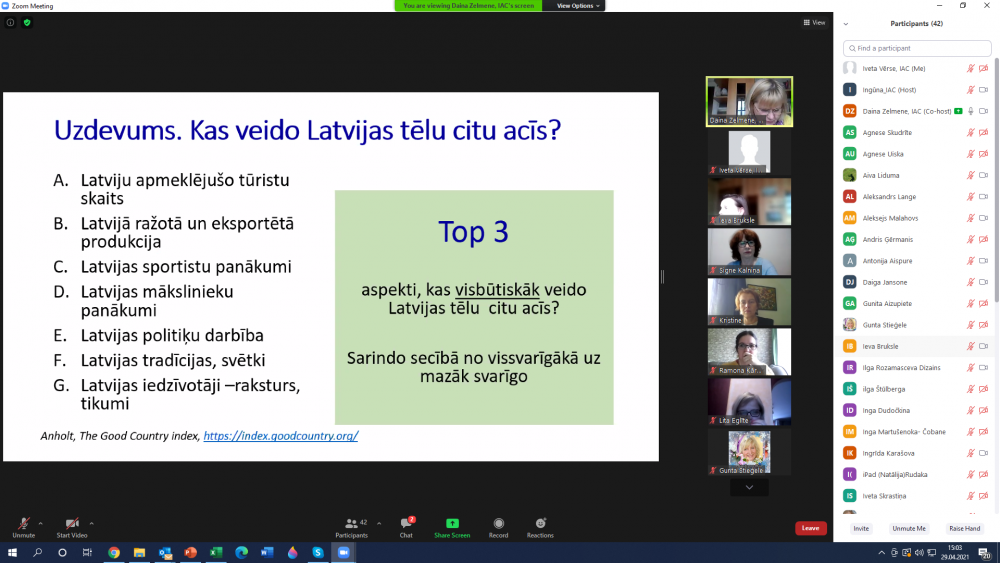Open the Reactions emoji icon

(x=540, y=524)
